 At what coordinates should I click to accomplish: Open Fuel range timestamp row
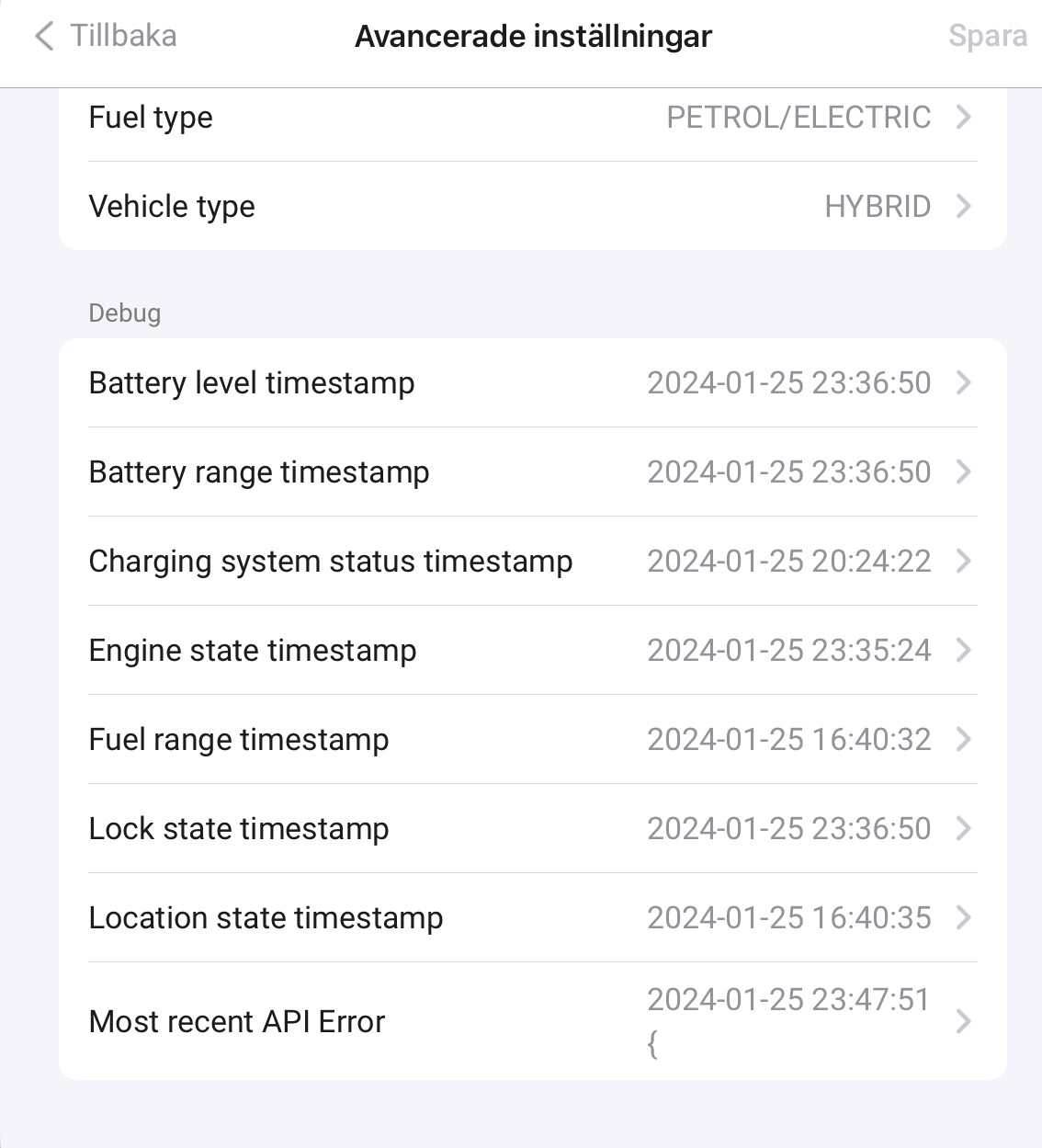239,740
